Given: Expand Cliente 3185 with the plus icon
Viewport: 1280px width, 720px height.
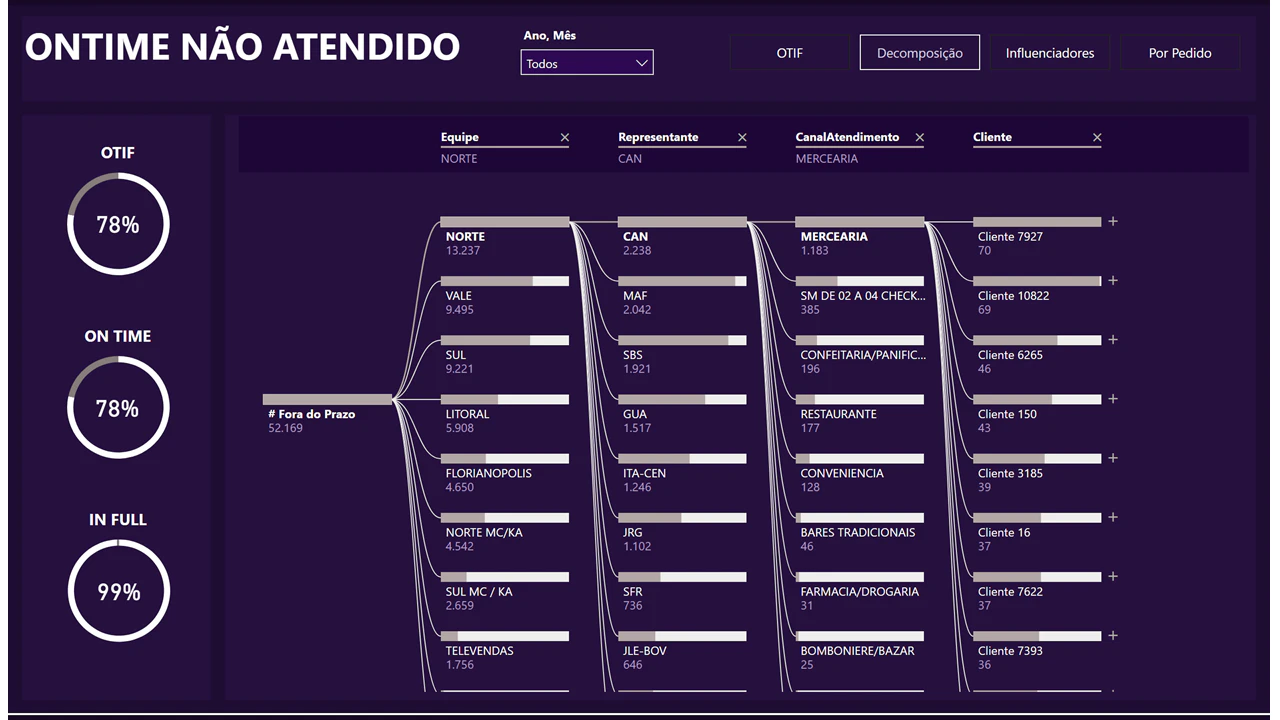Looking at the screenshot, I should coord(1113,458).
